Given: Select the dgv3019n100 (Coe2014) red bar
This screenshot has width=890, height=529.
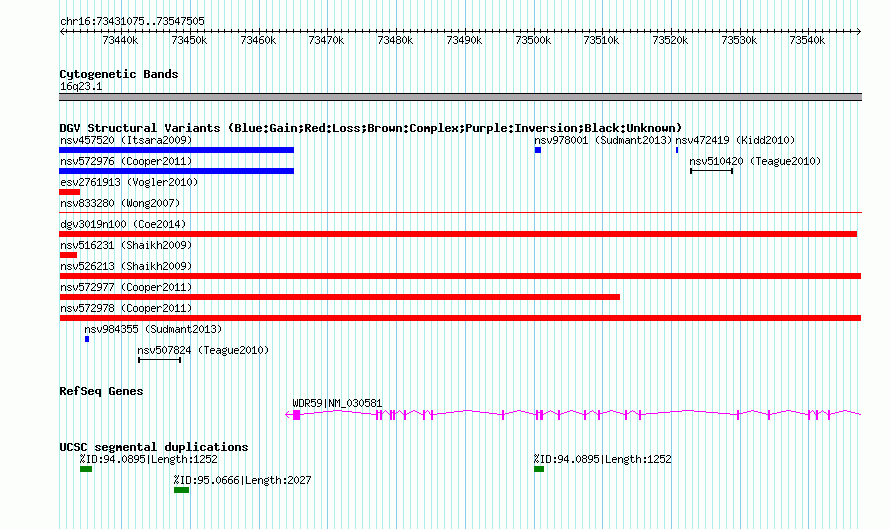Looking at the screenshot, I should (458, 234).
